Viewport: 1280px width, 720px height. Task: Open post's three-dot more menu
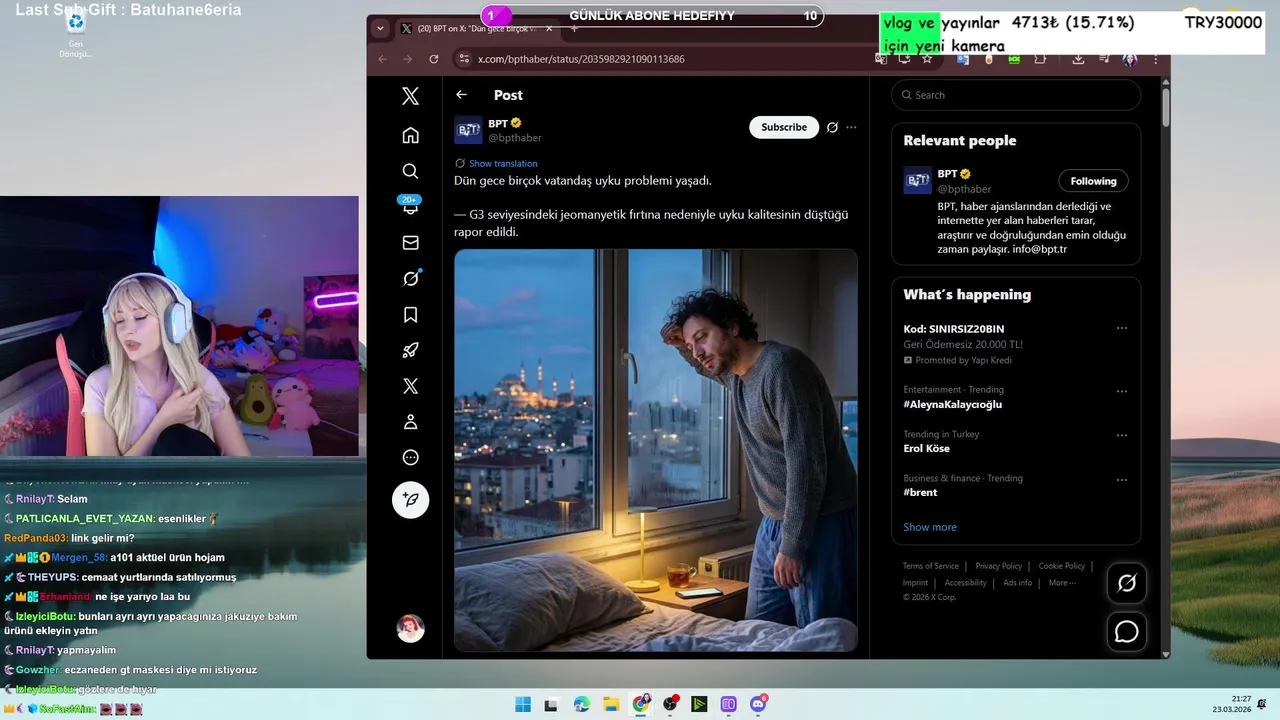click(x=851, y=127)
